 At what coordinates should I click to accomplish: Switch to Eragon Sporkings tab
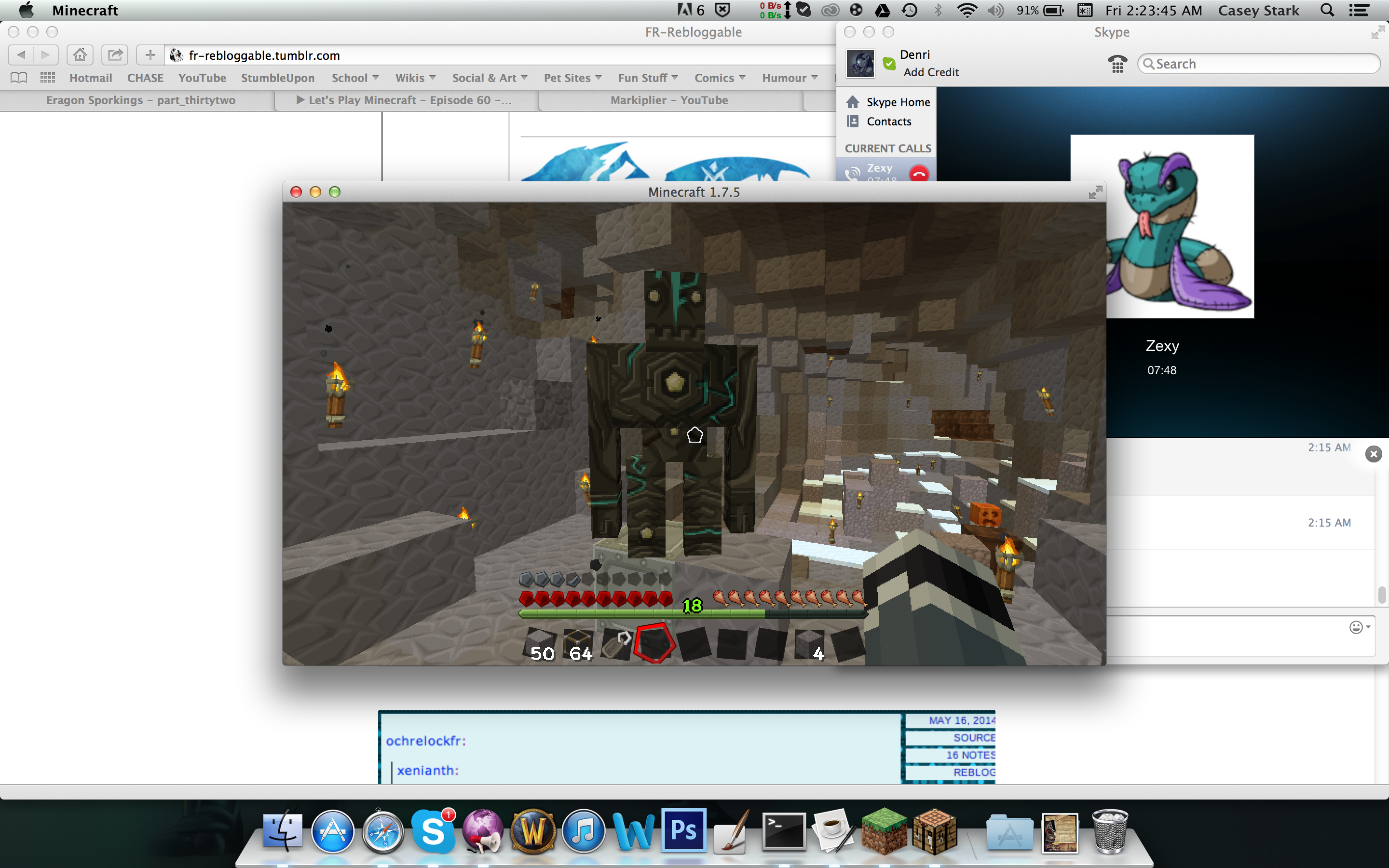coord(141,100)
